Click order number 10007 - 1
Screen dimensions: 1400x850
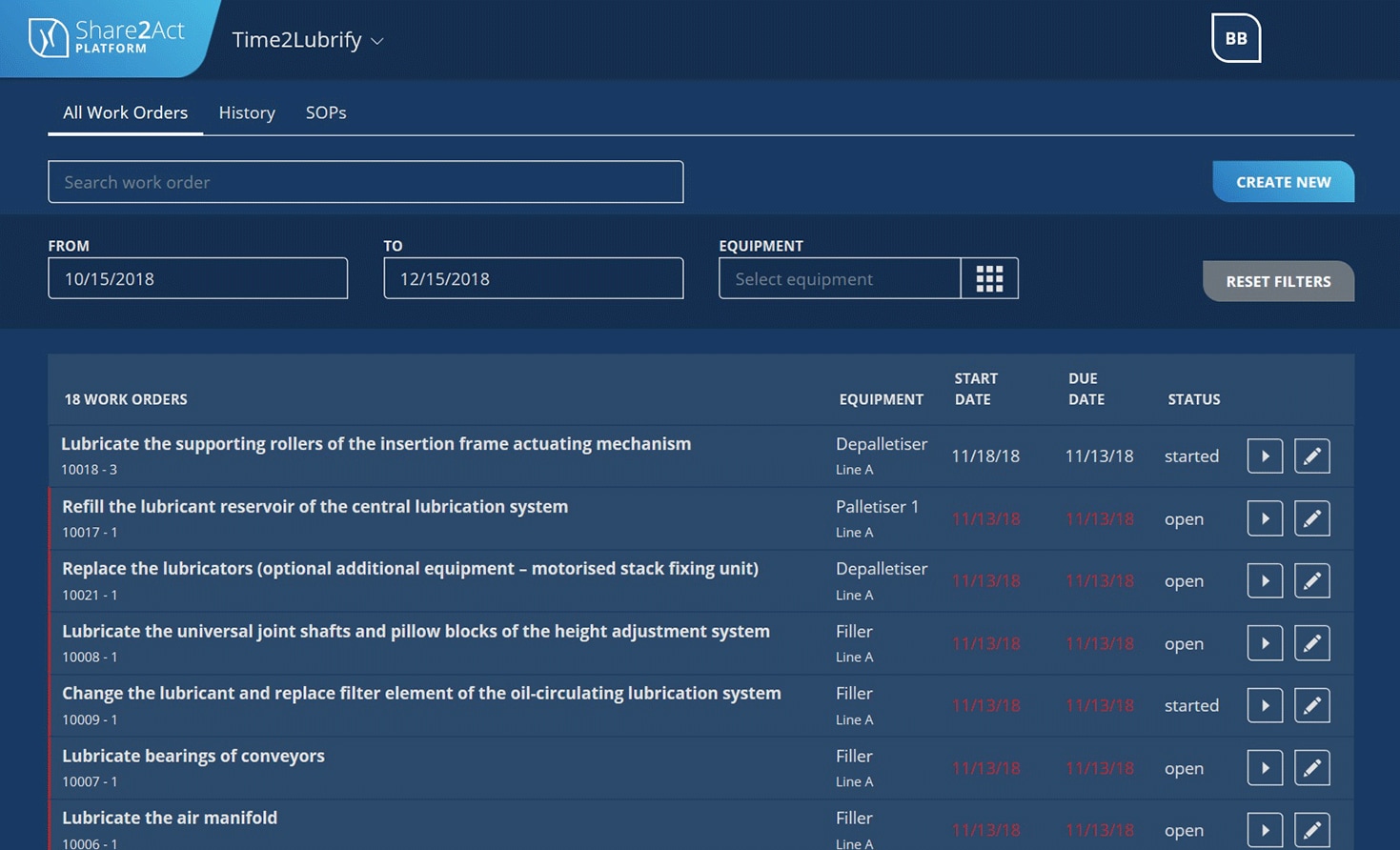[90, 781]
